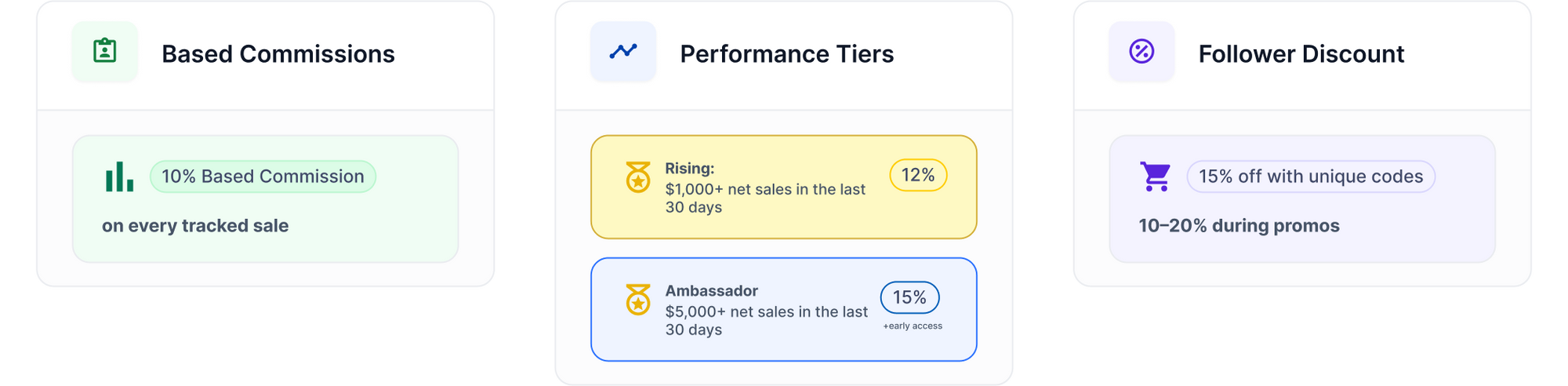Click the Rising tier label

690,168
